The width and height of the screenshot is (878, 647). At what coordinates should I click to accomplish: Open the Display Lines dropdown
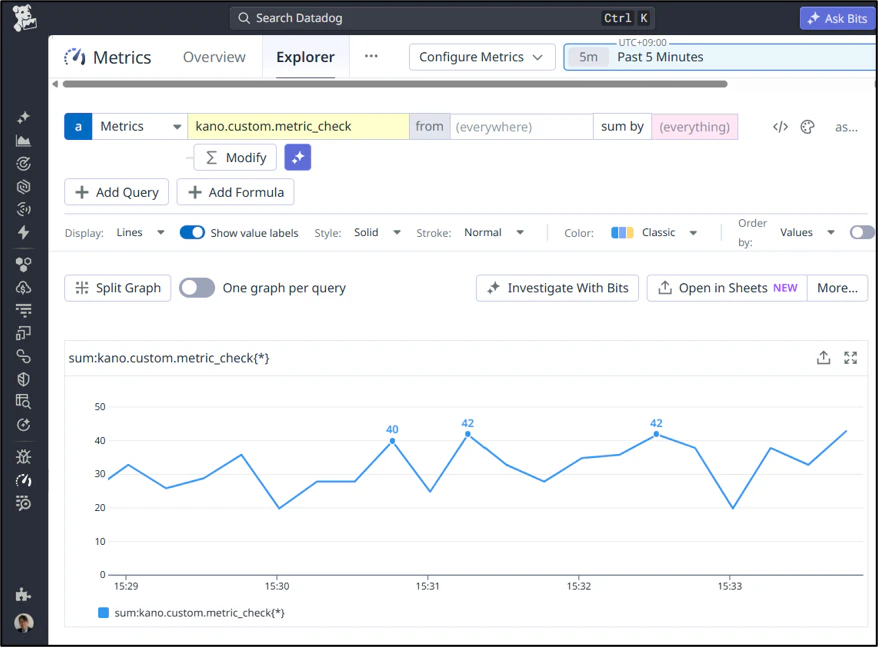(140, 232)
